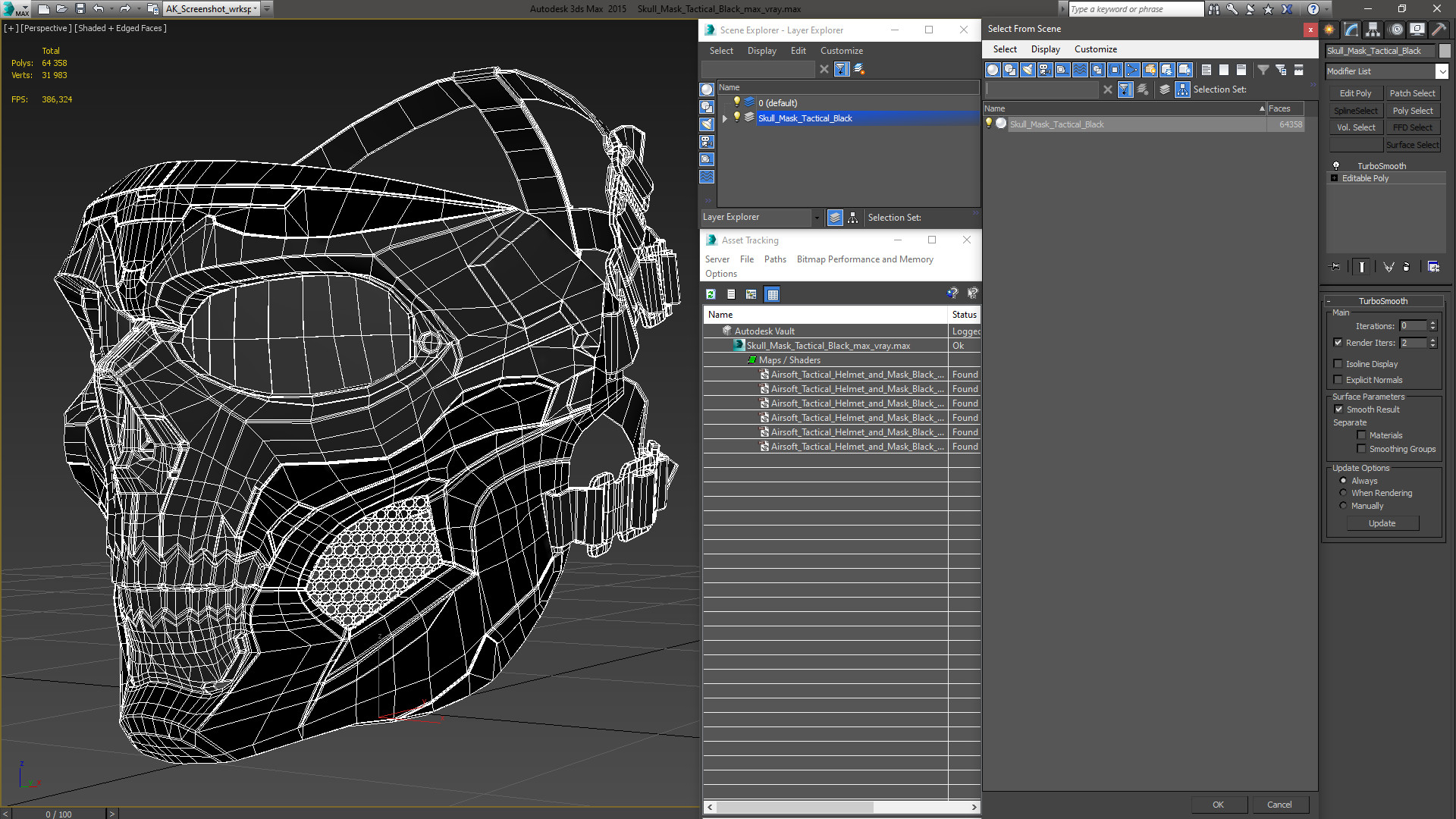
Task: Open the Hierarchy command panel tab
Action: [1373, 30]
